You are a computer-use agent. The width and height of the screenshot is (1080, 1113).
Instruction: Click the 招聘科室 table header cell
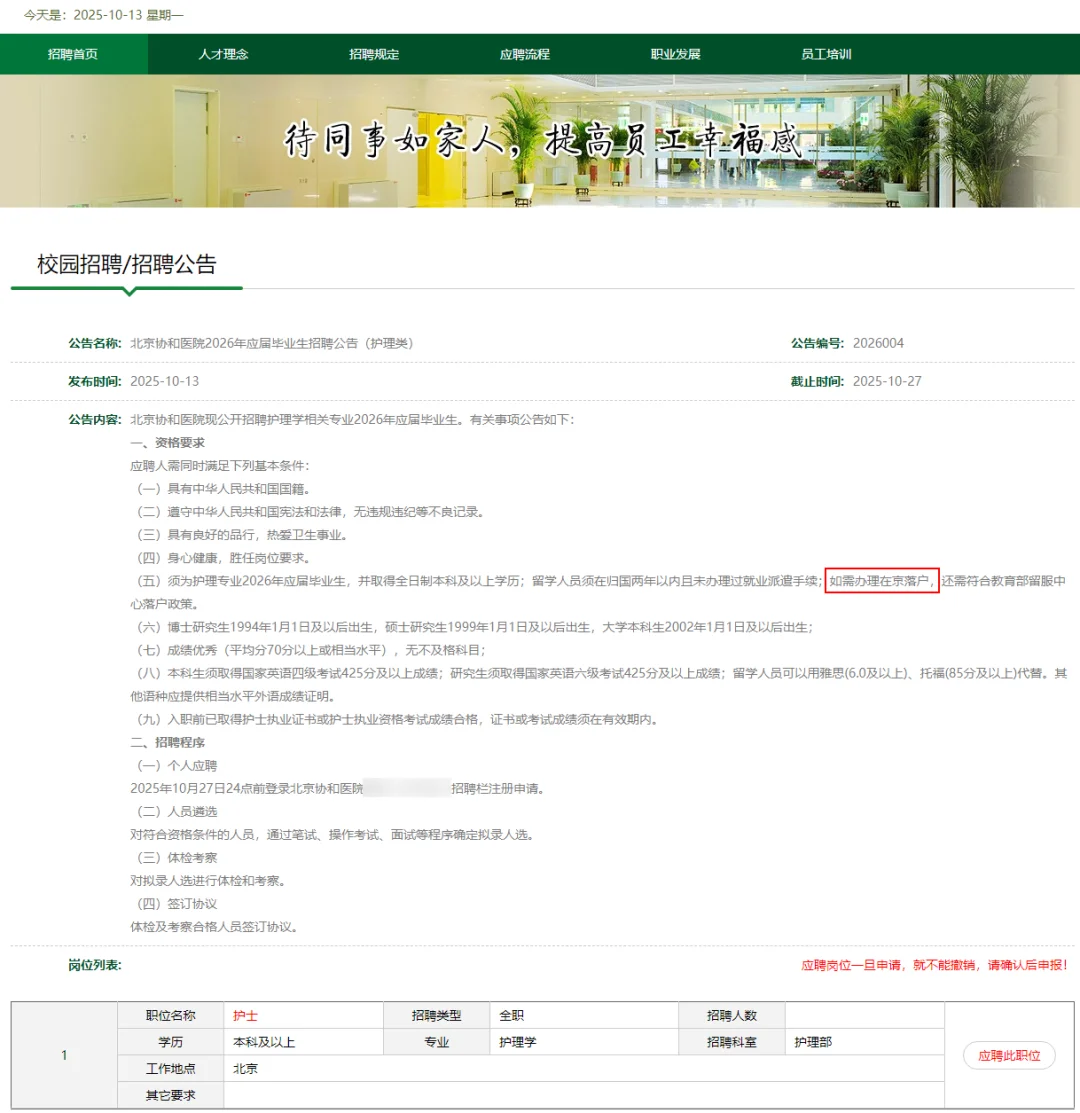[732, 1042]
